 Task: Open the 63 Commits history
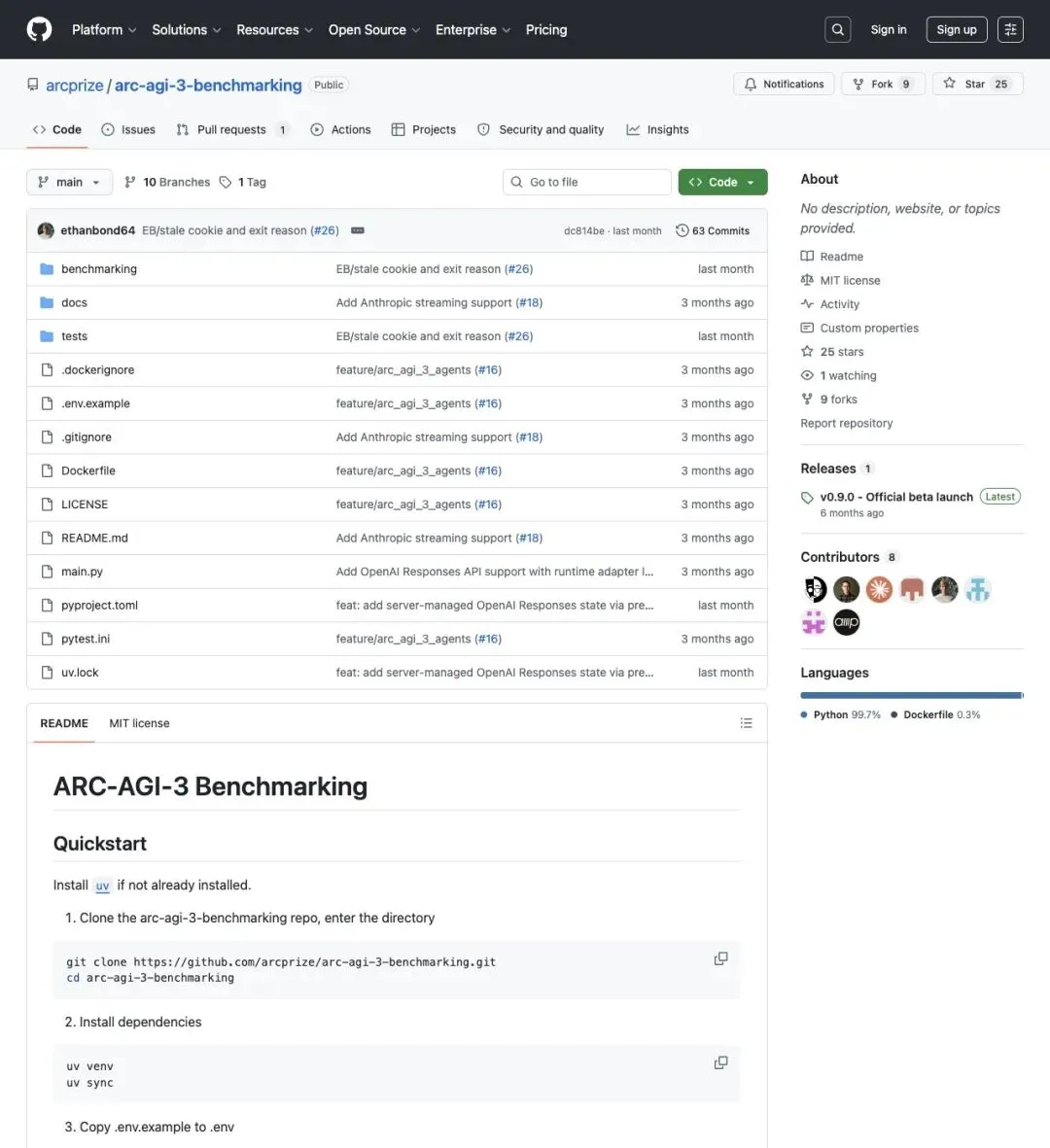coord(713,230)
